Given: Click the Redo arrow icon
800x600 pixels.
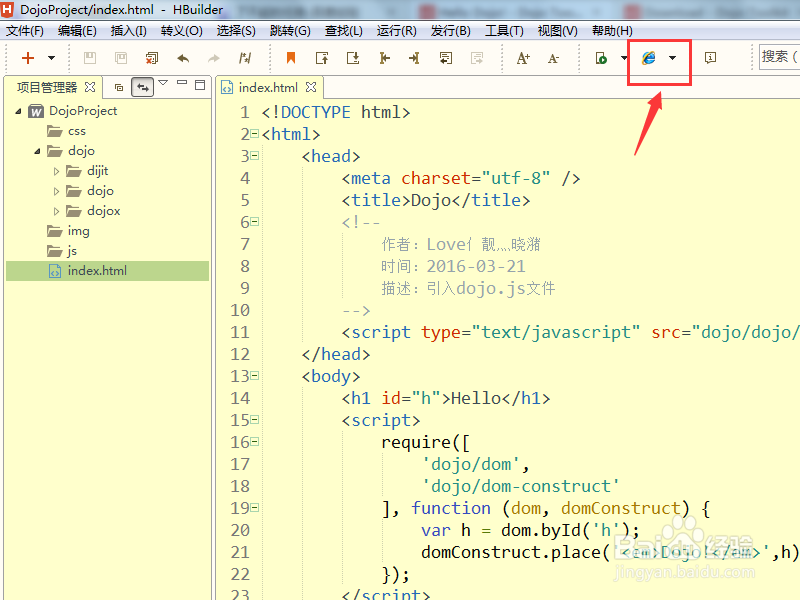Looking at the screenshot, I should click(214, 58).
